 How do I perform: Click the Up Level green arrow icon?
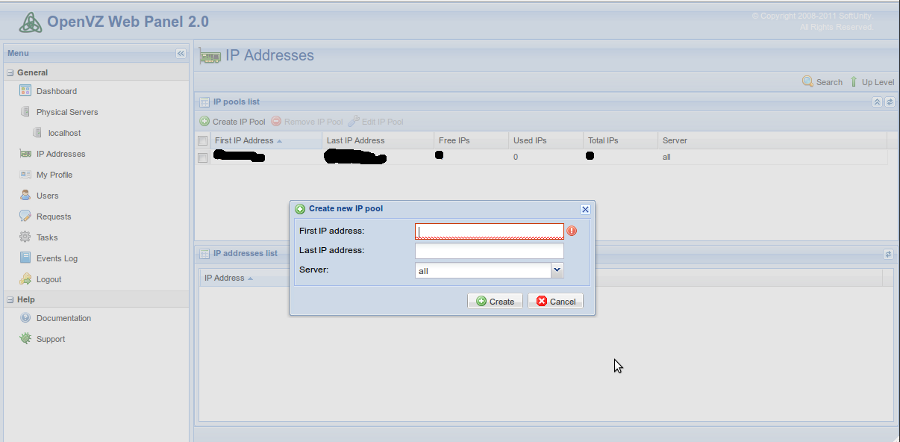click(854, 82)
